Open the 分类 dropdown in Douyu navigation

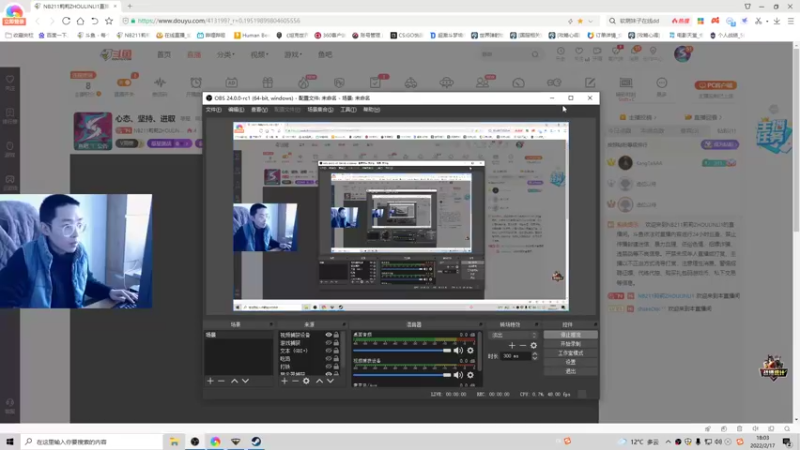226,55
